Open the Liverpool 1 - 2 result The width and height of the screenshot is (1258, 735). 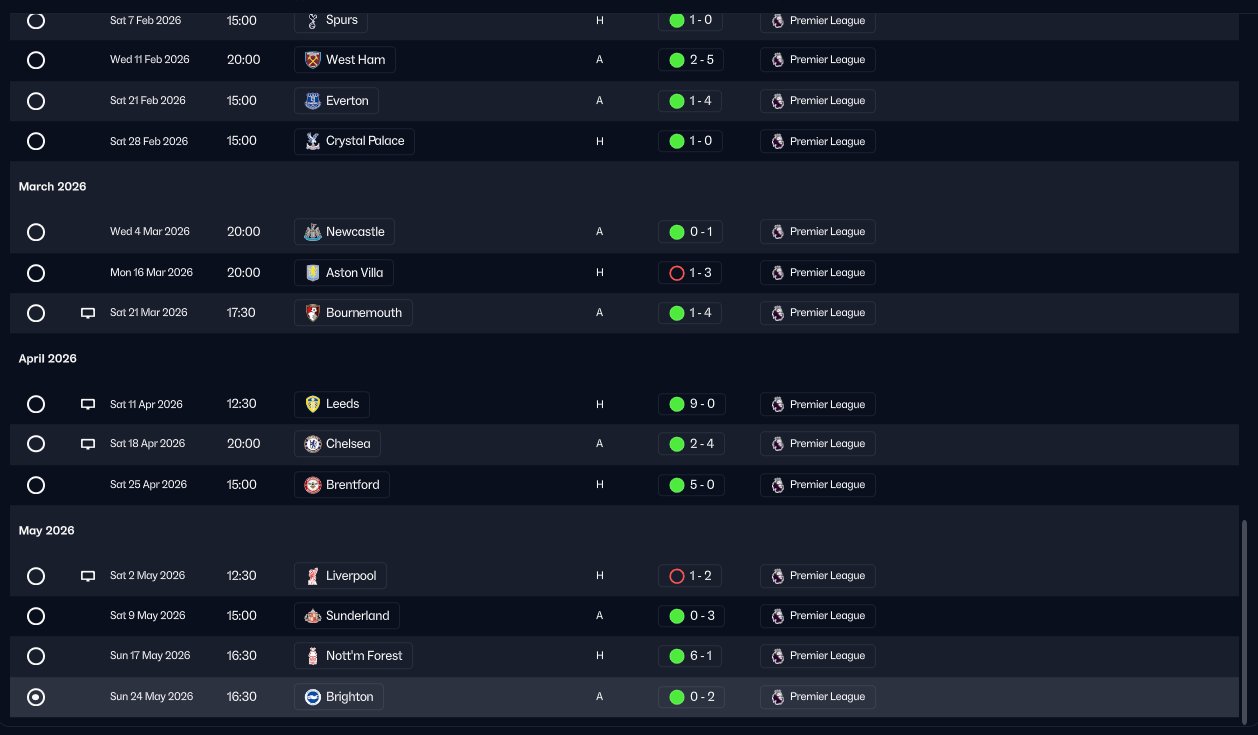(x=690, y=576)
